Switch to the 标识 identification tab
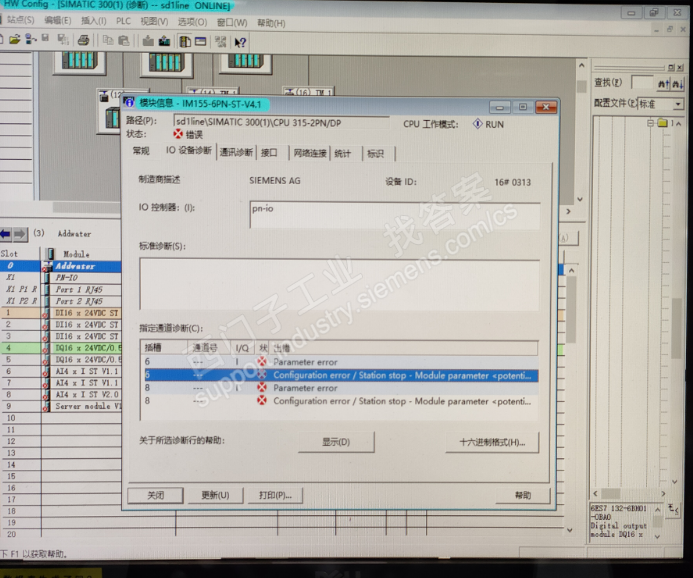The image size is (693, 578). point(376,154)
